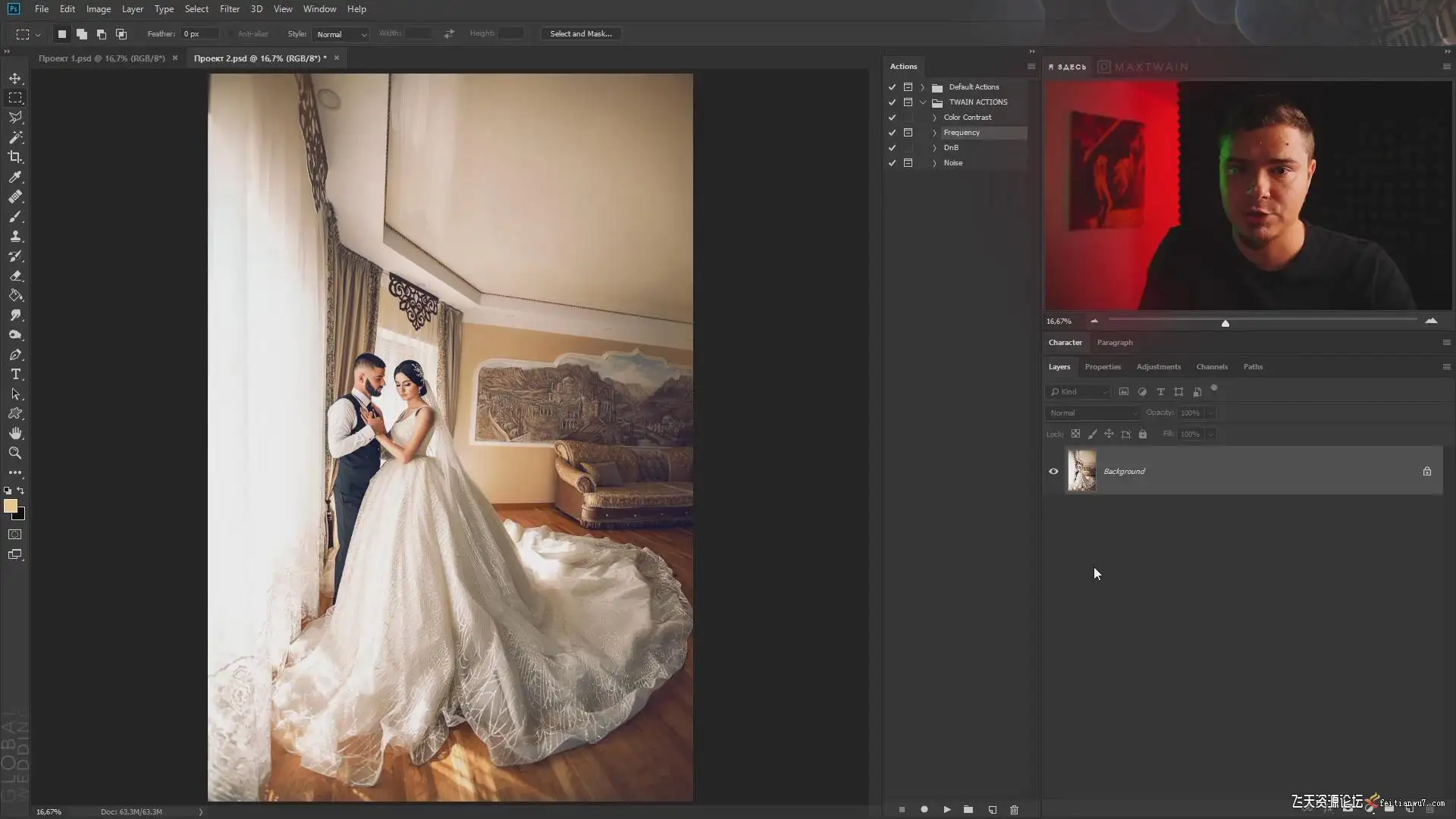Hide the Background layer
1456x819 pixels.
pyautogui.click(x=1053, y=471)
